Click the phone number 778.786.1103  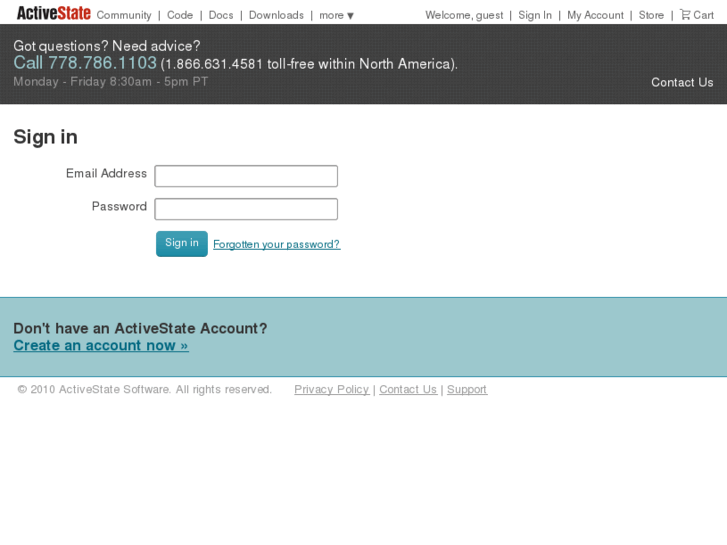[x=102, y=63]
